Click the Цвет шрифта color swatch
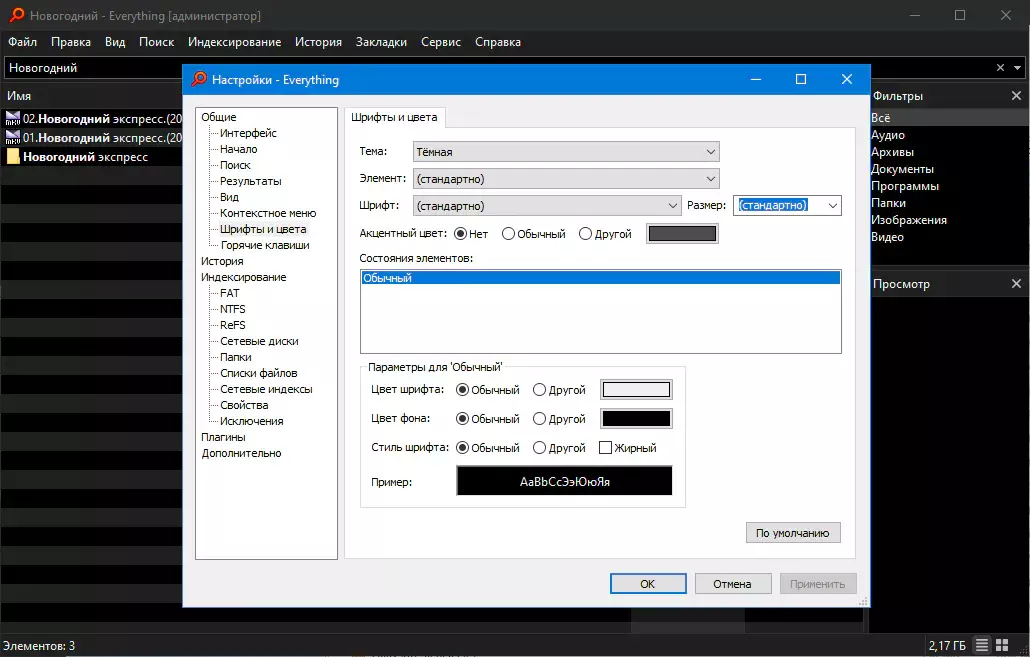The image size is (1030, 657). (x=637, y=390)
